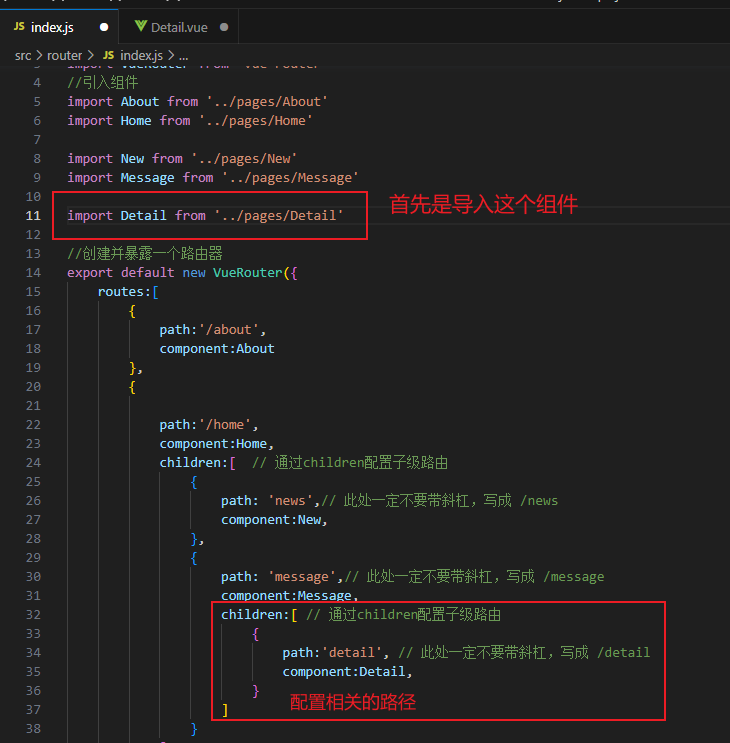Click comment '//创建并暴露一个路由器'
The height and width of the screenshot is (743, 730).
[144, 254]
